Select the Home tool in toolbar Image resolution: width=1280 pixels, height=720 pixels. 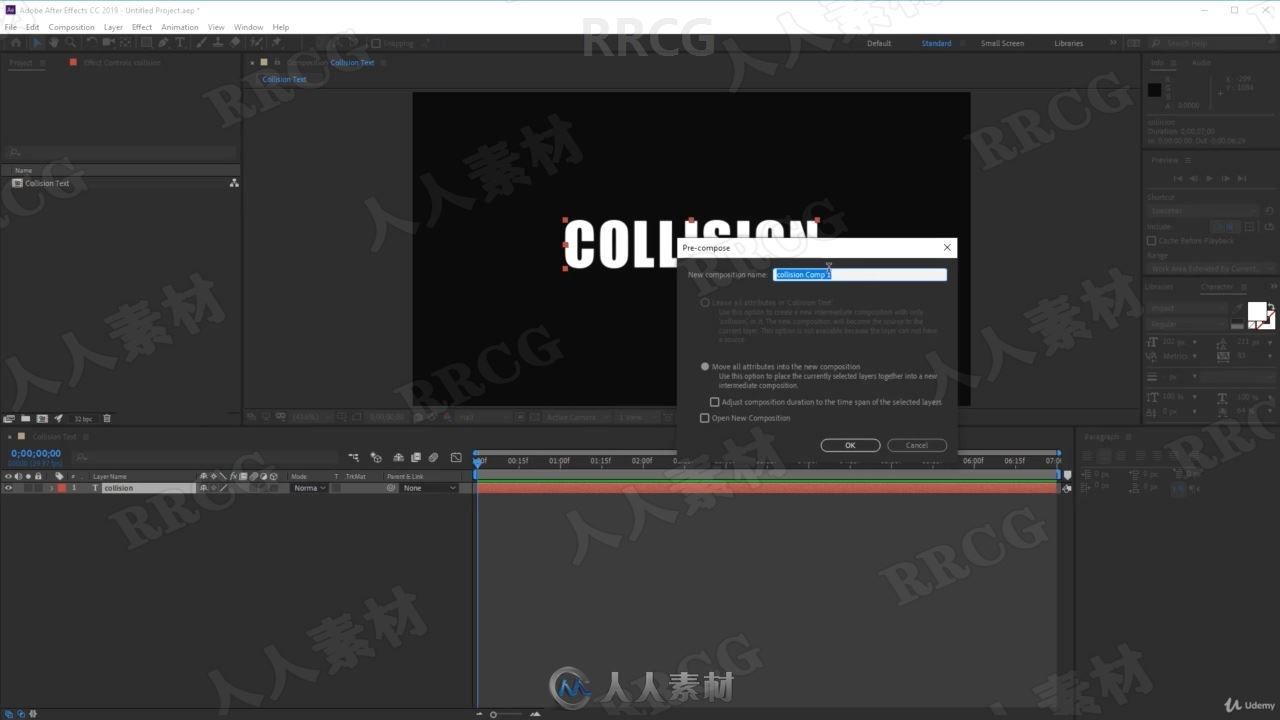click(16, 43)
